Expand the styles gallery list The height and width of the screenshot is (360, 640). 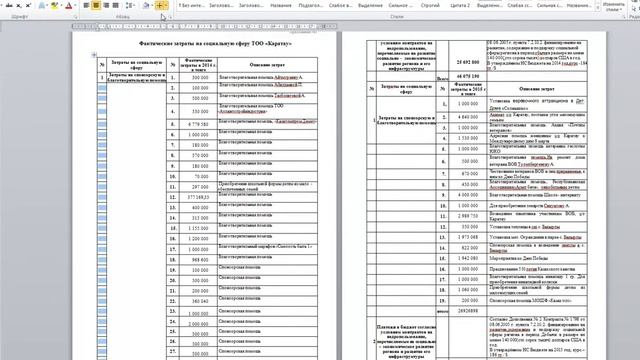(x=598, y=8)
